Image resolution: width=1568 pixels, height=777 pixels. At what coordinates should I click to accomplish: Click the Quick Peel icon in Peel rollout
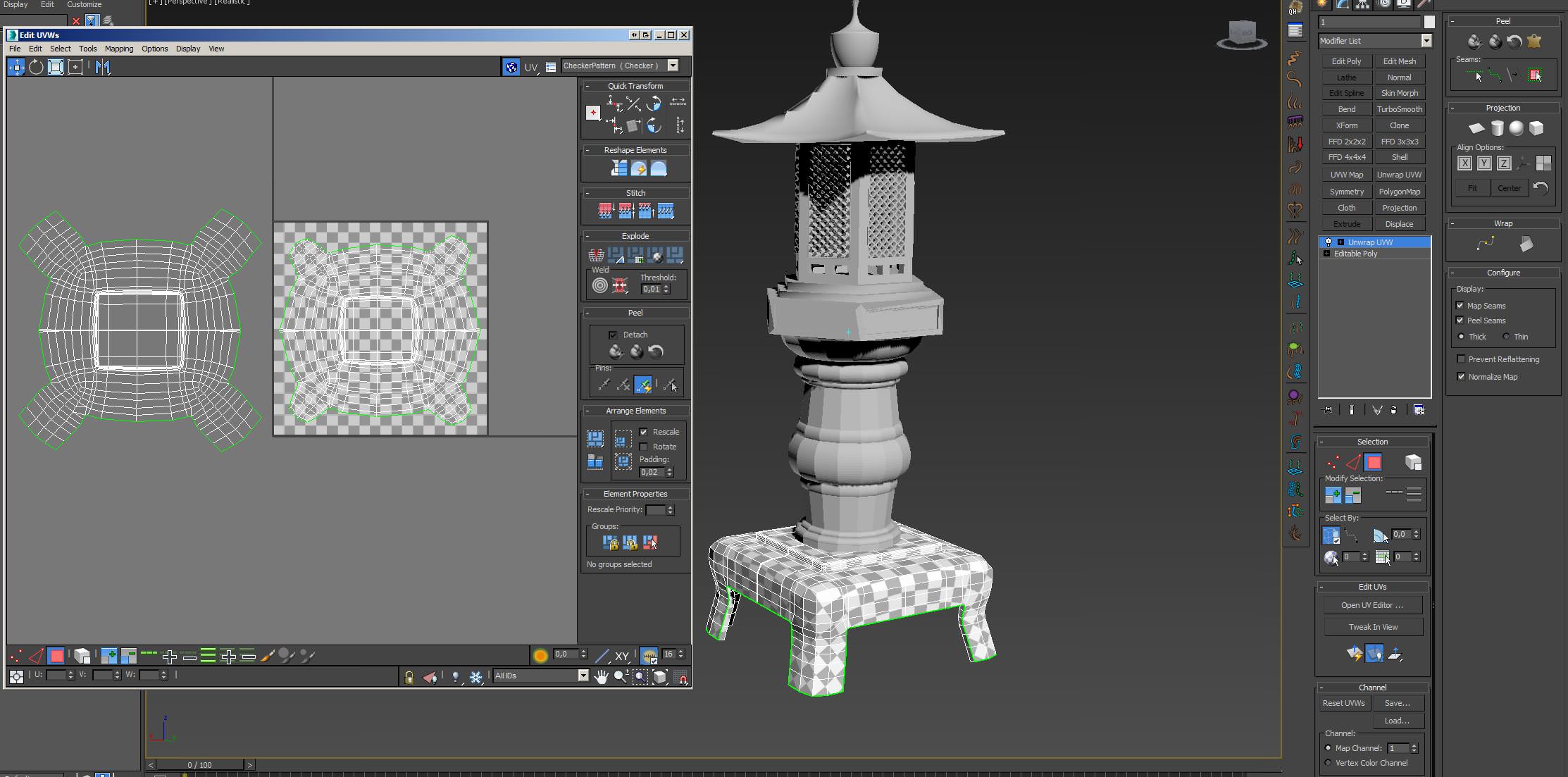coord(616,352)
